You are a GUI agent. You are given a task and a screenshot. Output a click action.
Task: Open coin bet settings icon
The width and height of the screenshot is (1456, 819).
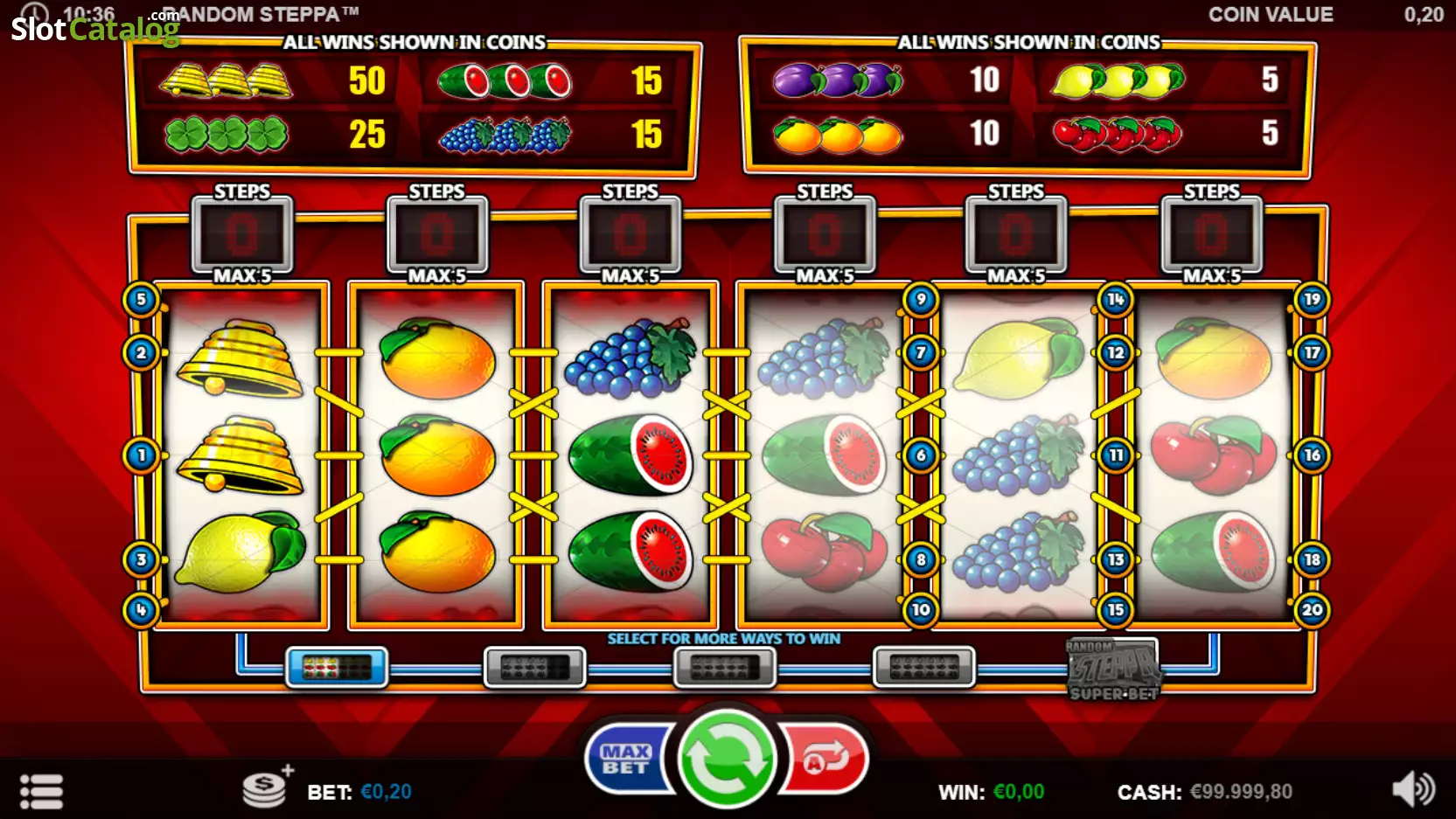[x=265, y=788]
